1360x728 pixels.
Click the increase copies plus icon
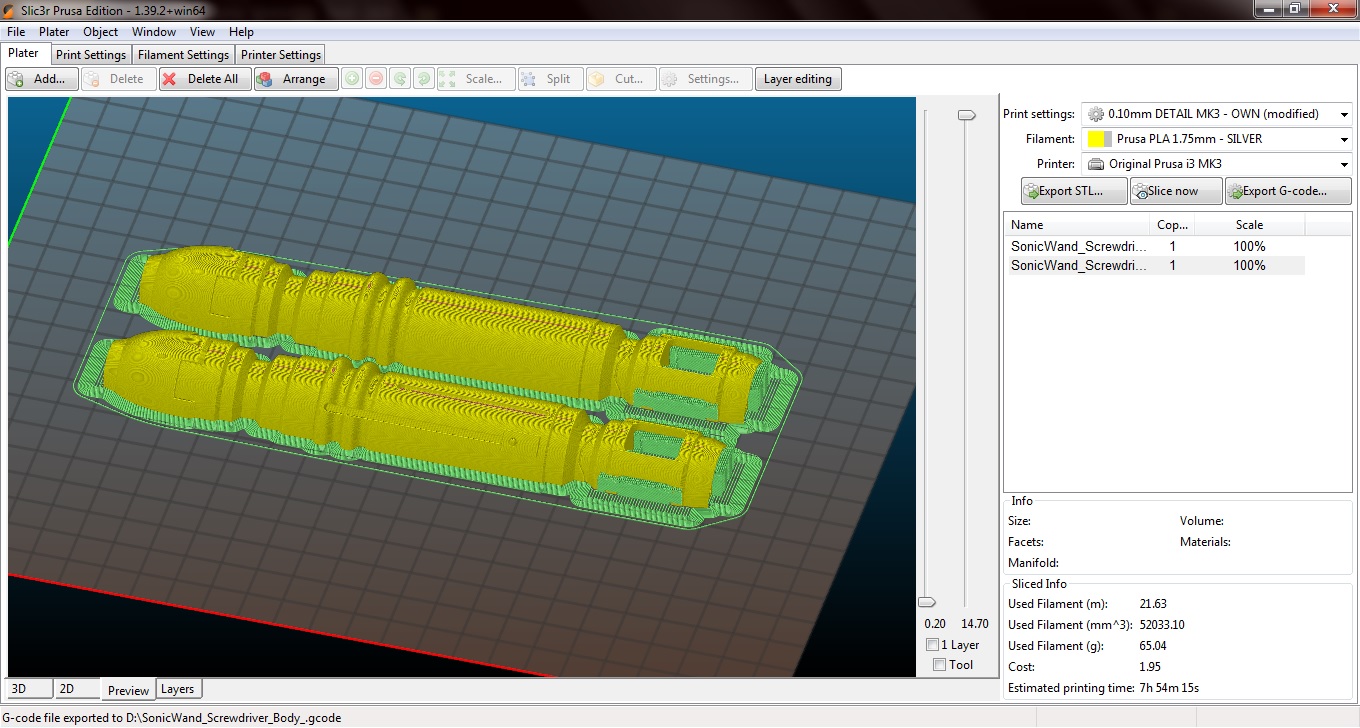click(352, 79)
